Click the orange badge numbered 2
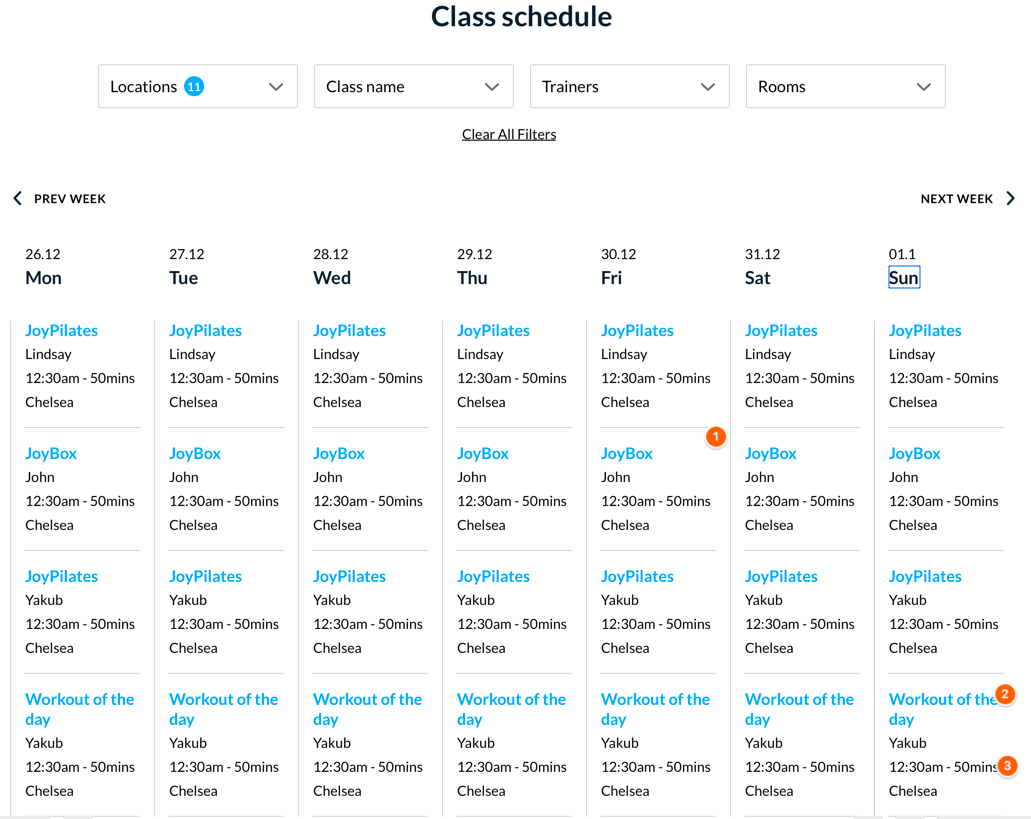Screen dimensions: 1031x819 coord(1005,694)
